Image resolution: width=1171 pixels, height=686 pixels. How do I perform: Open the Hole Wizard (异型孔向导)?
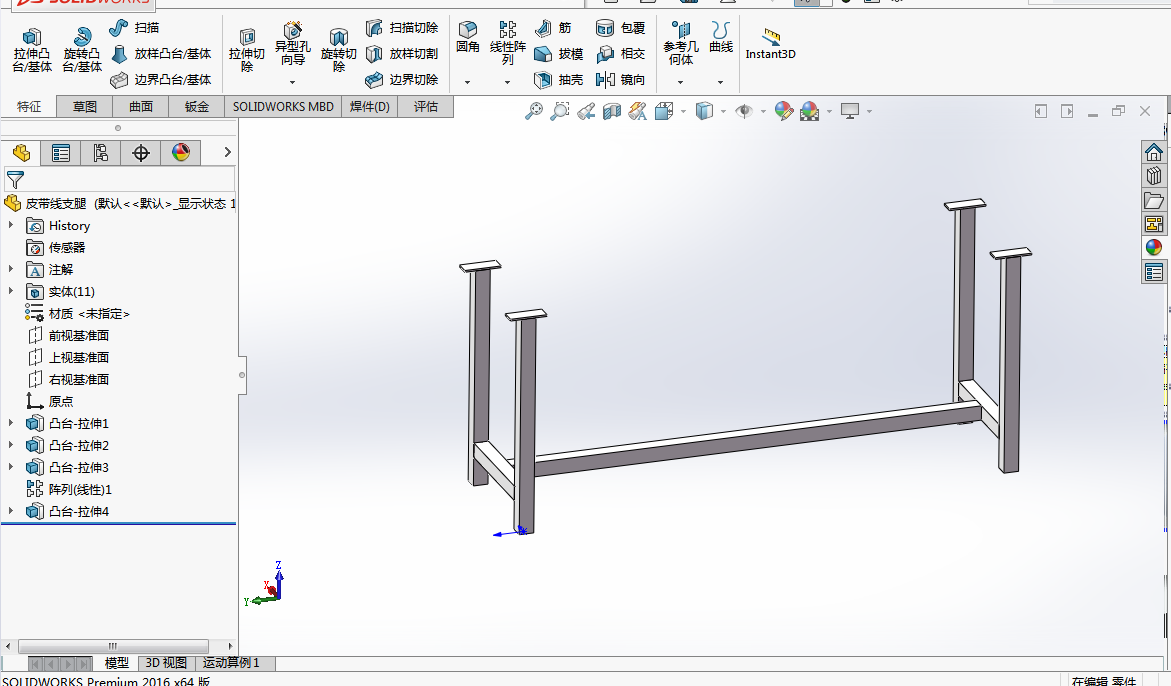(x=293, y=44)
